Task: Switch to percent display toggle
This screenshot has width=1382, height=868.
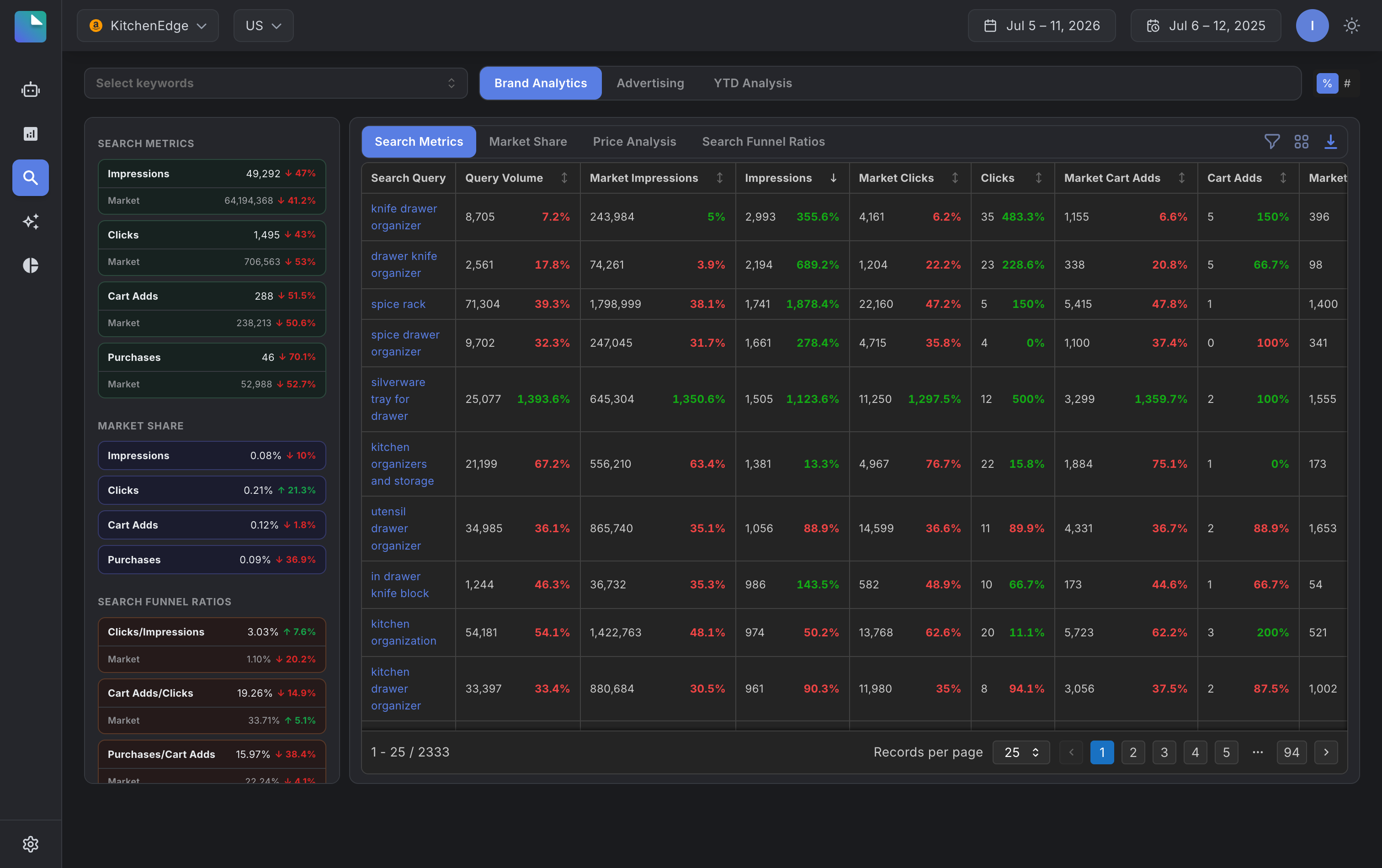Action: coord(1327,83)
